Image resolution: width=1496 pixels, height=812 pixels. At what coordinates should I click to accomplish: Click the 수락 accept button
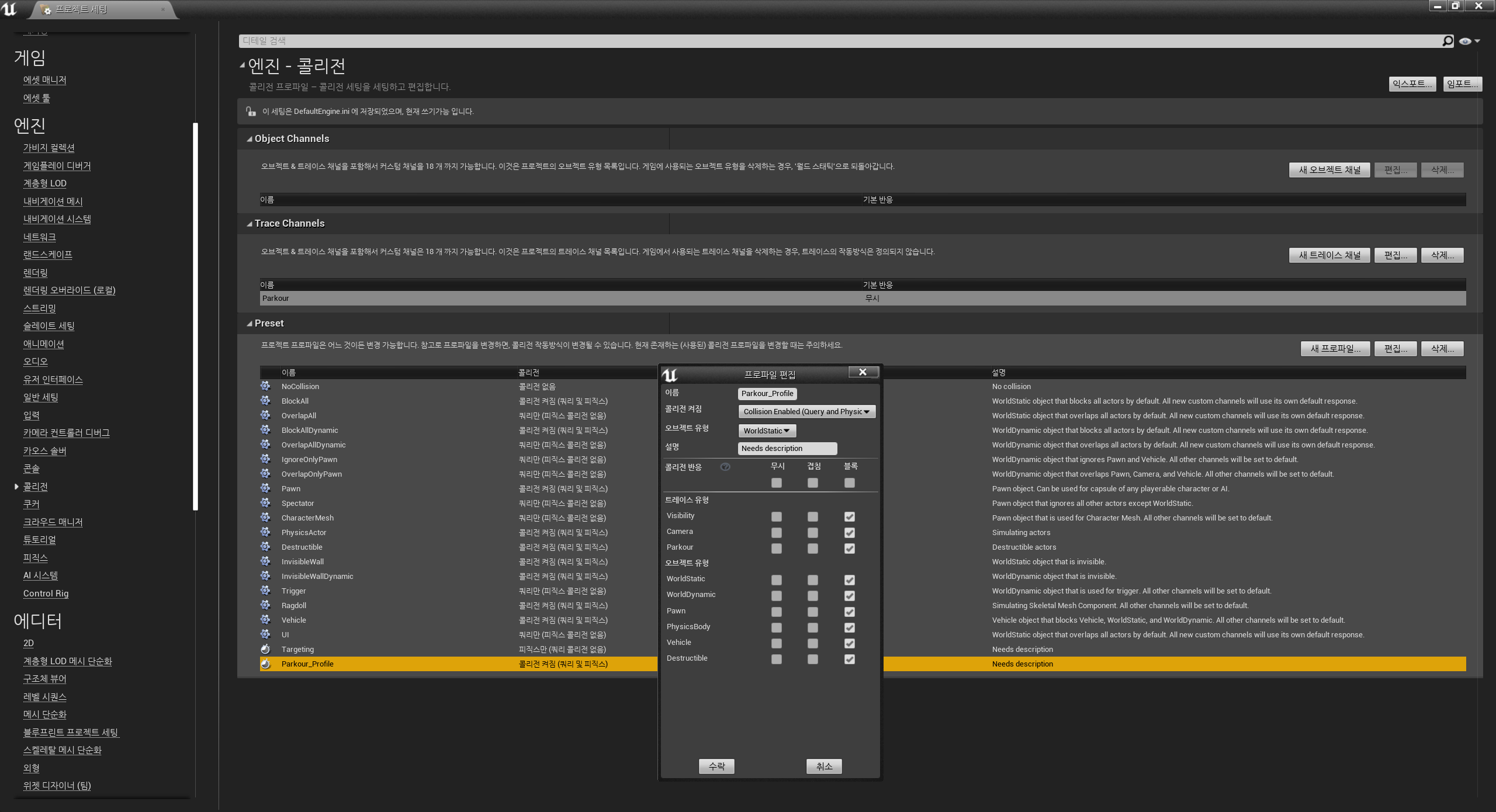716,766
